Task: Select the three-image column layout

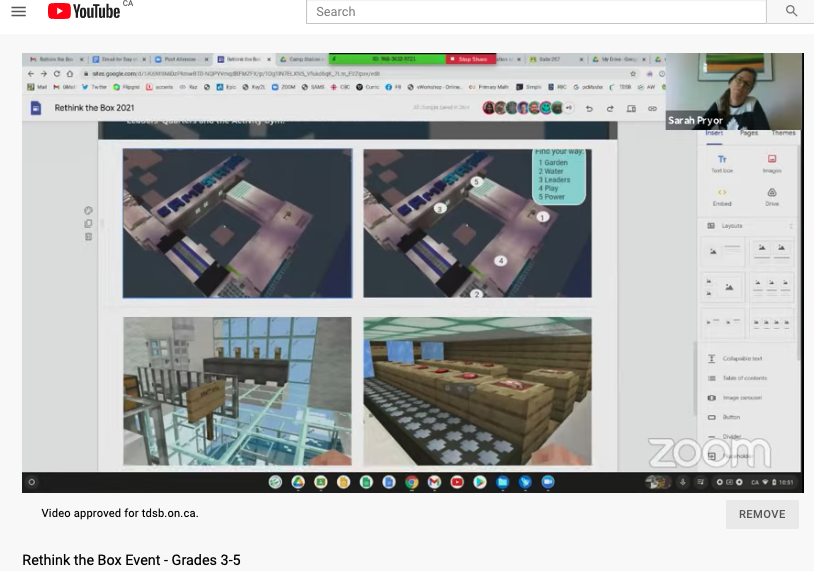Action: tap(771, 287)
